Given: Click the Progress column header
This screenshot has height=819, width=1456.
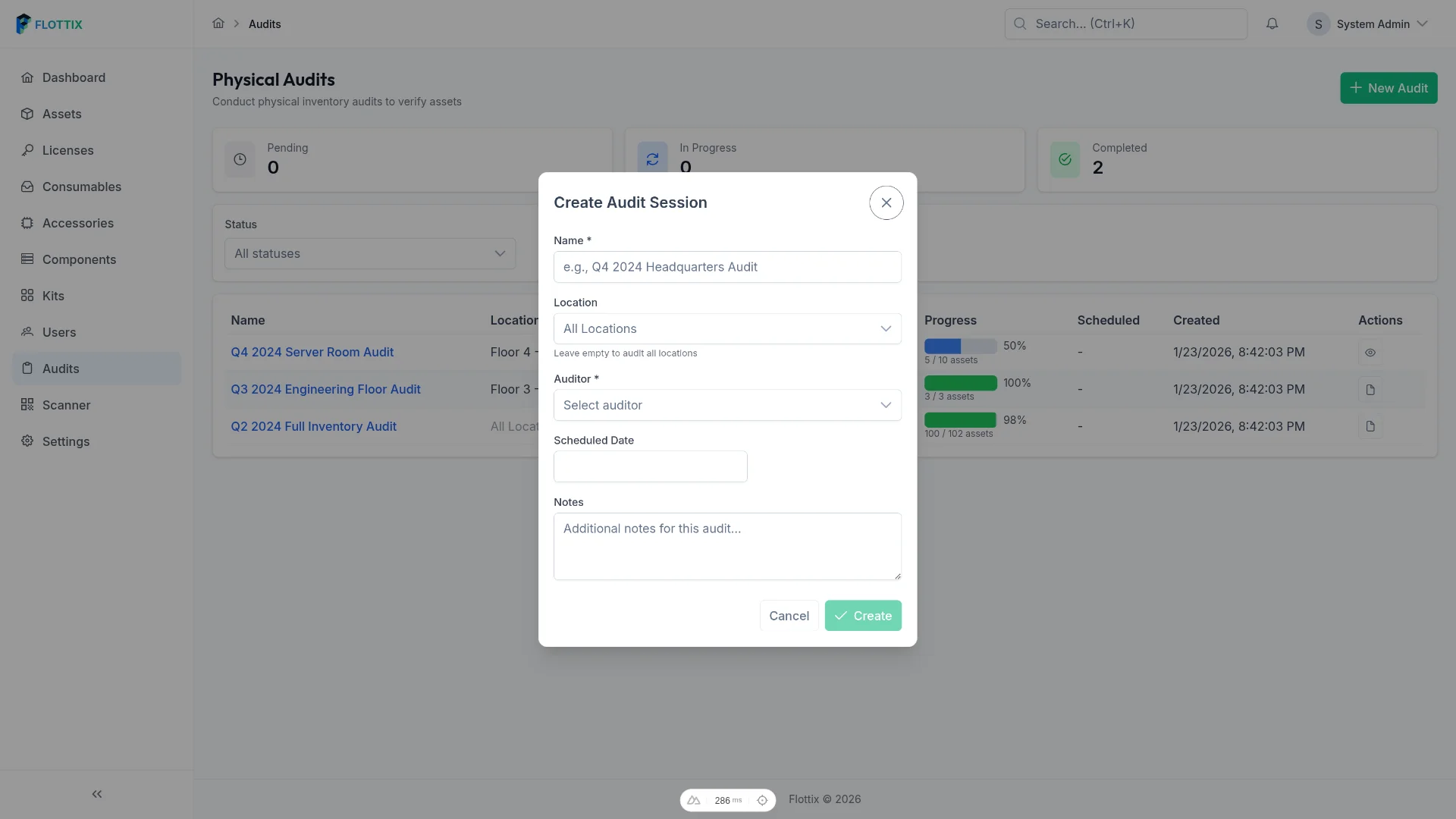Looking at the screenshot, I should (950, 320).
